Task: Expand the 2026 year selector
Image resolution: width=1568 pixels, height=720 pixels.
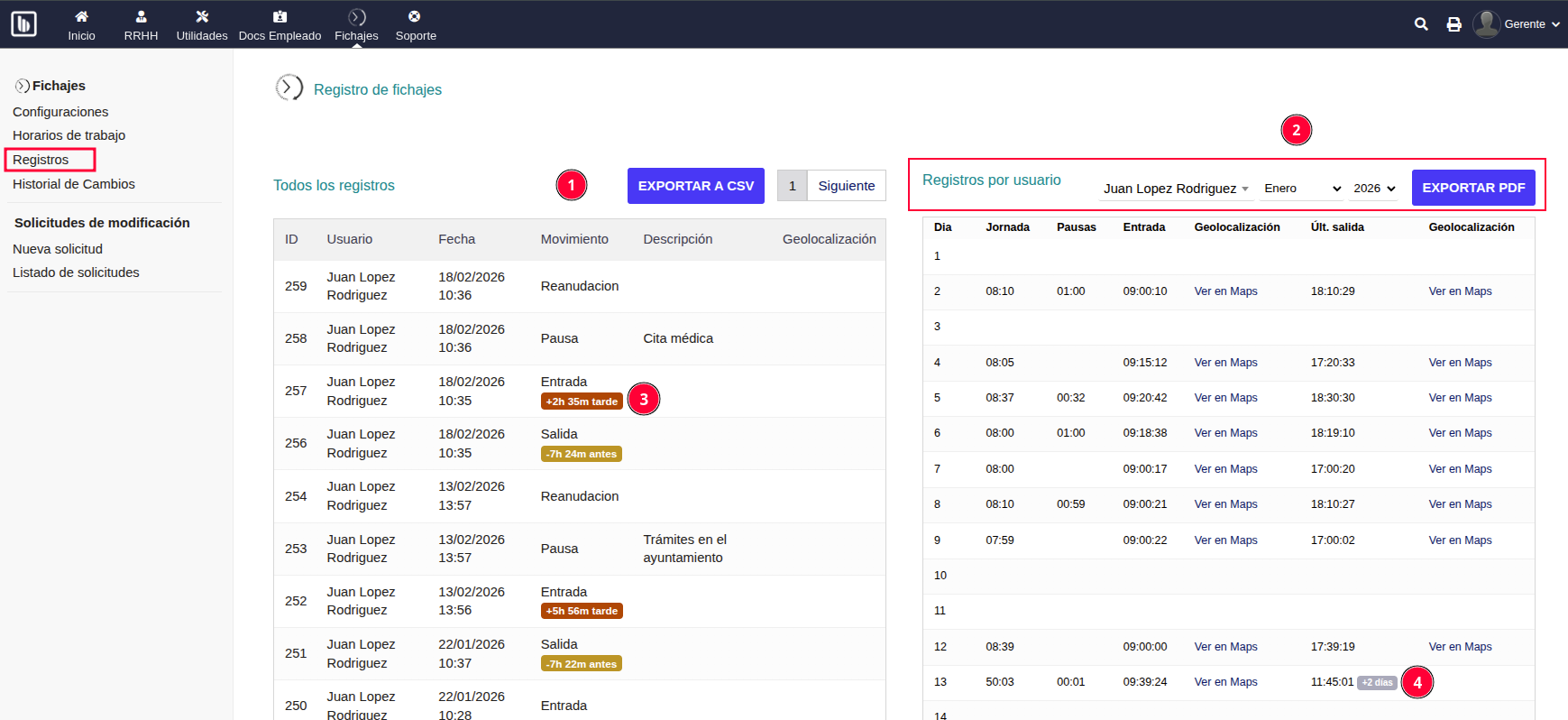Action: pyautogui.click(x=1374, y=189)
